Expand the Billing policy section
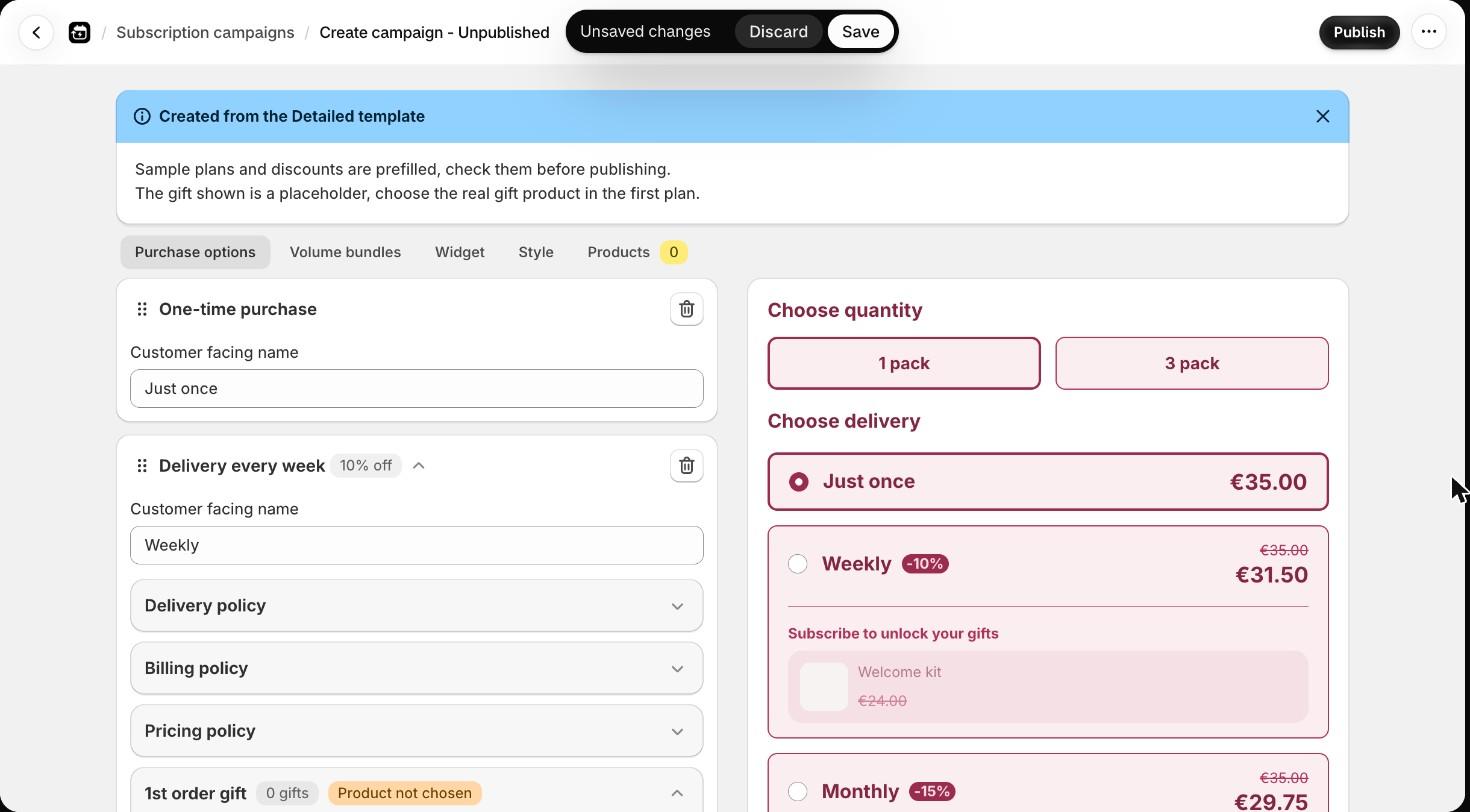Viewport: 1470px width, 812px height. (x=417, y=669)
